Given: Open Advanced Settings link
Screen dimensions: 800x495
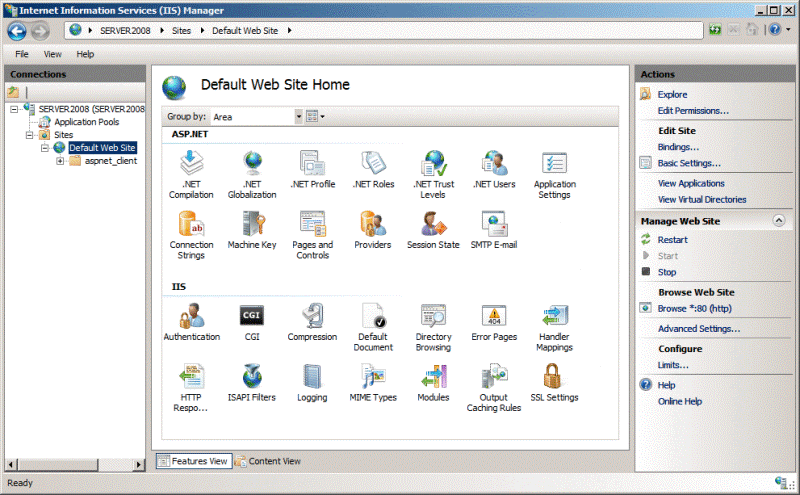Looking at the screenshot, I should pos(698,329).
